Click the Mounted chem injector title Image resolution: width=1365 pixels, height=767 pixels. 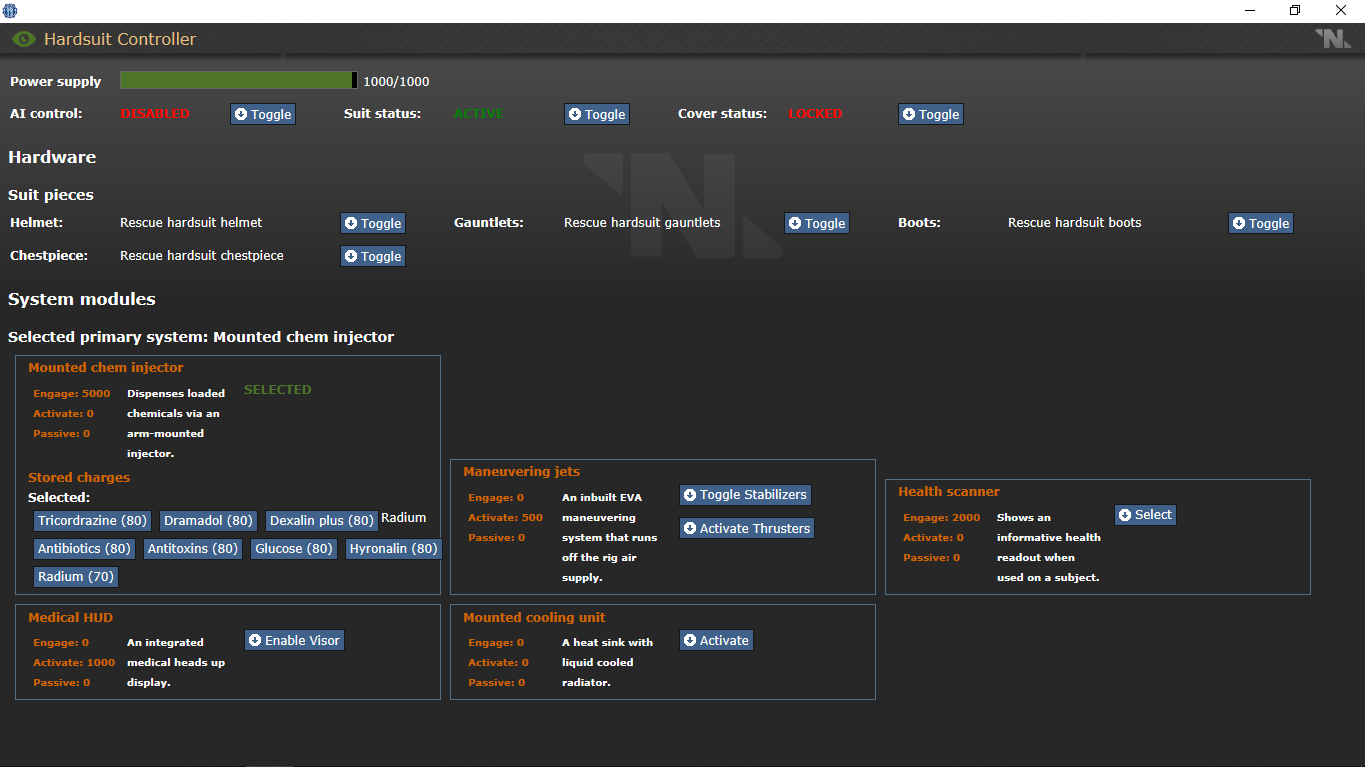click(x=106, y=367)
